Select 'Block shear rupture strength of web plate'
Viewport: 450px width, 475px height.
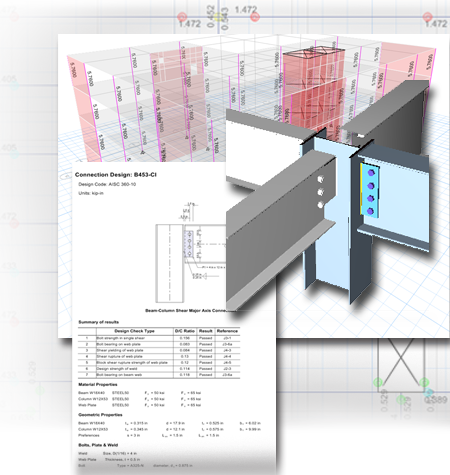[x=159, y=363]
